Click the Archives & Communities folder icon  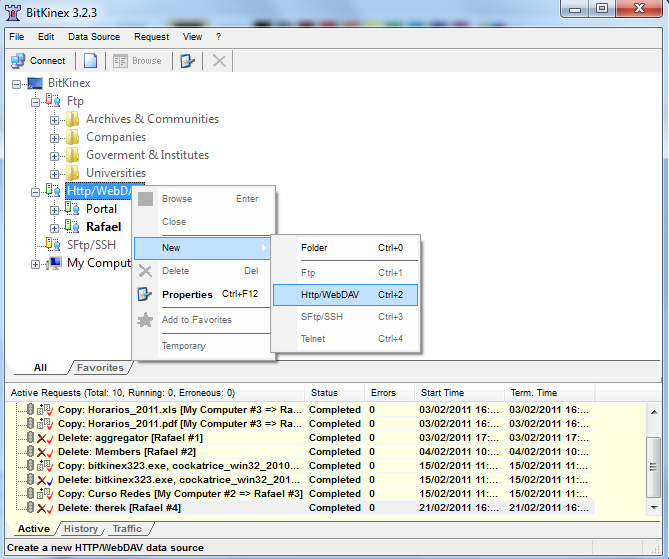(x=73, y=119)
